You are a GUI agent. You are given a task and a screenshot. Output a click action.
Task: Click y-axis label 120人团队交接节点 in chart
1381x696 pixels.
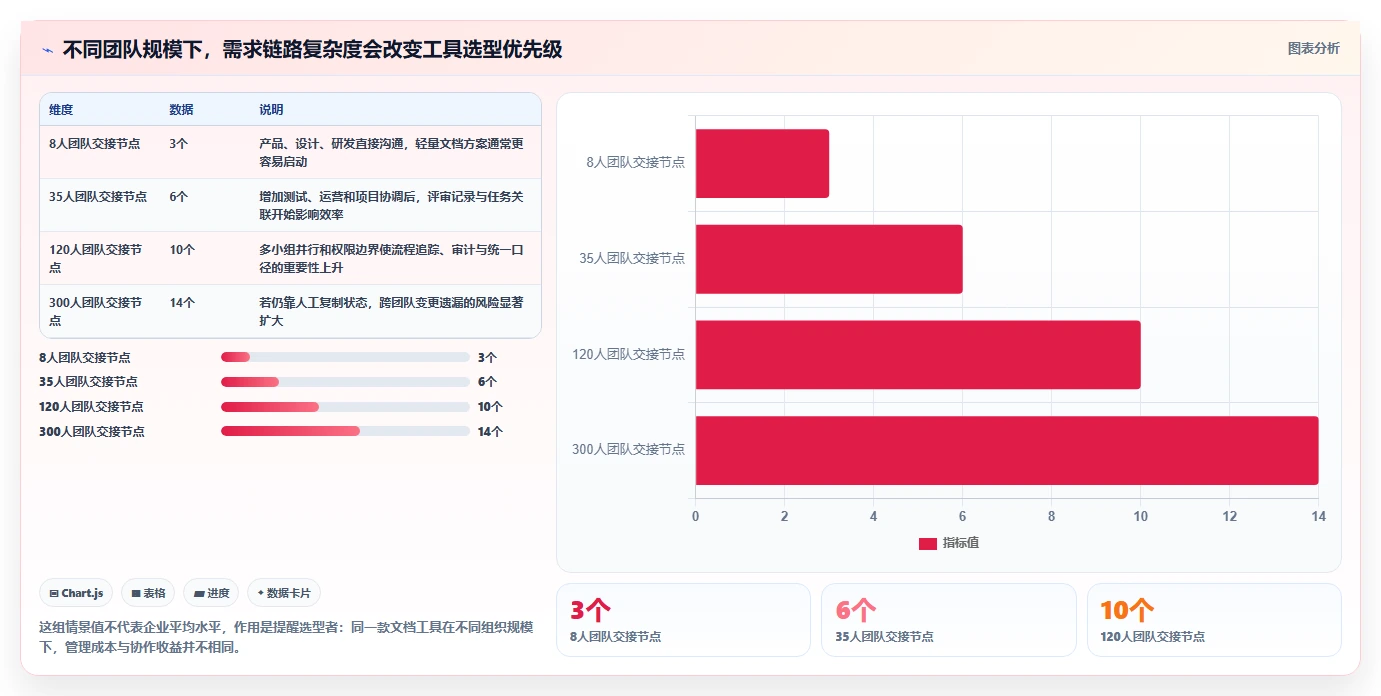click(x=629, y=354)
